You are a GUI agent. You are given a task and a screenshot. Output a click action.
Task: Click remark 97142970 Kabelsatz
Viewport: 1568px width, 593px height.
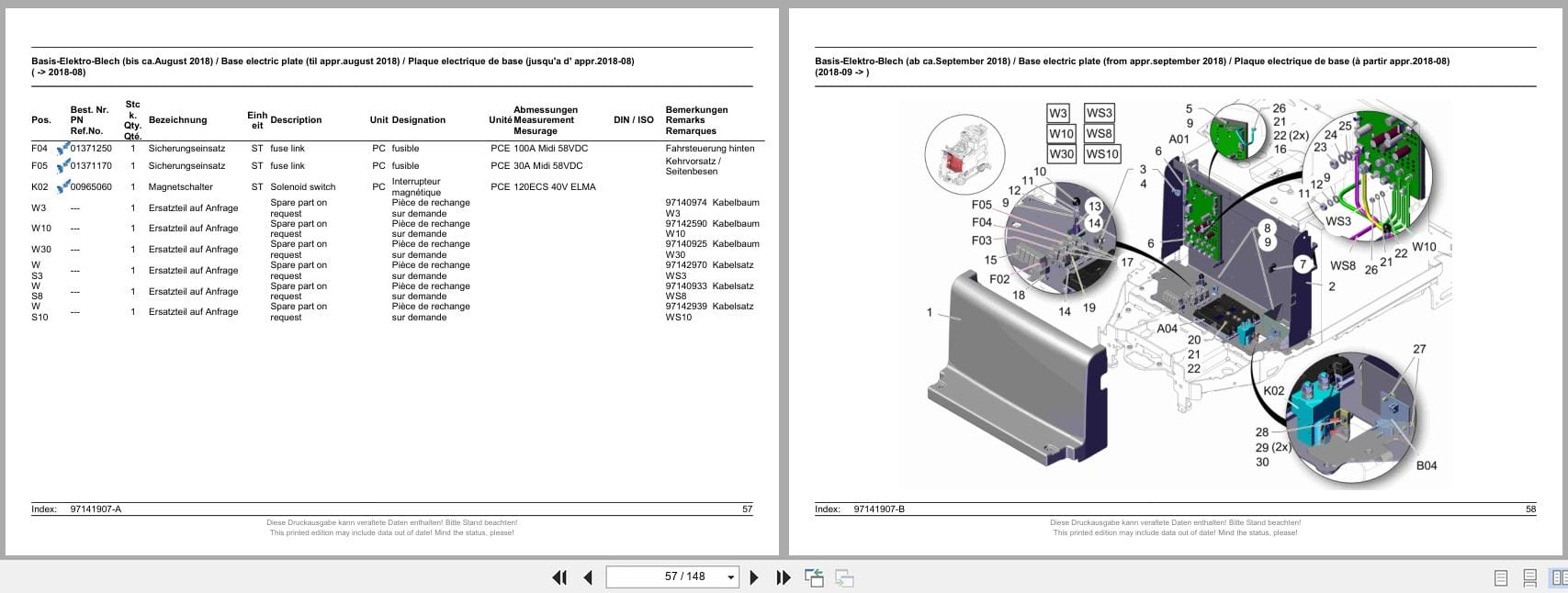709,265
